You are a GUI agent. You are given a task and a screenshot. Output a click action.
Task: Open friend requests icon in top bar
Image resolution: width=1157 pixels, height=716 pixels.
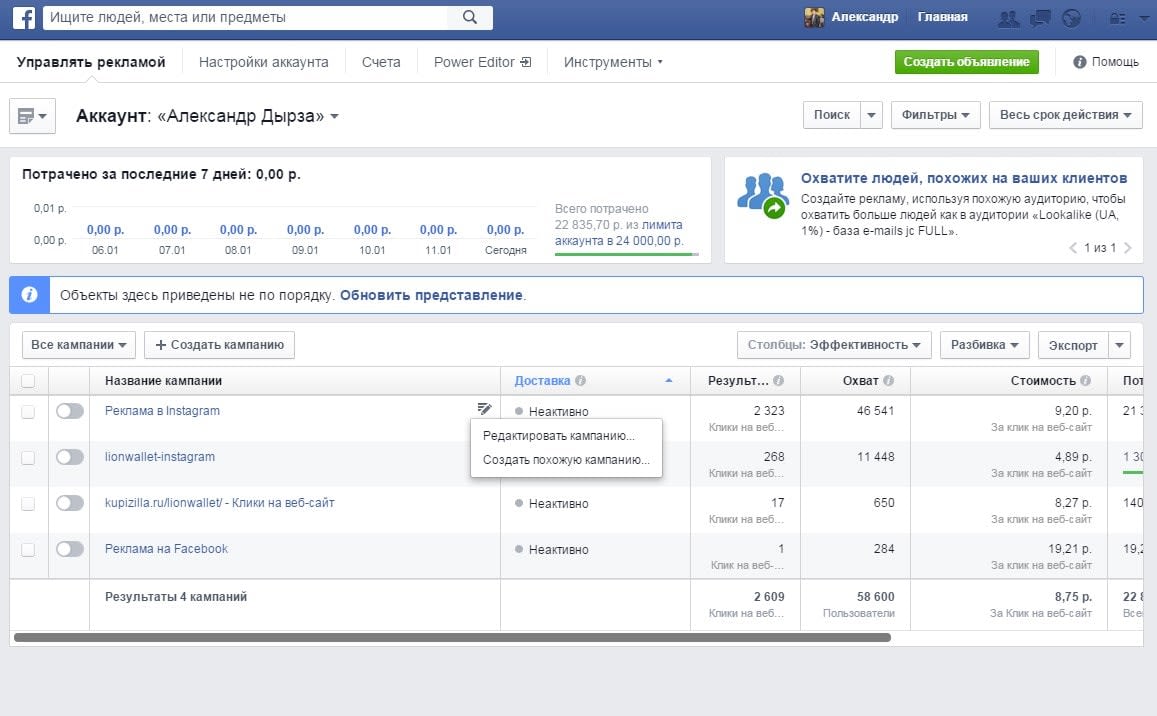(1008, 18)
